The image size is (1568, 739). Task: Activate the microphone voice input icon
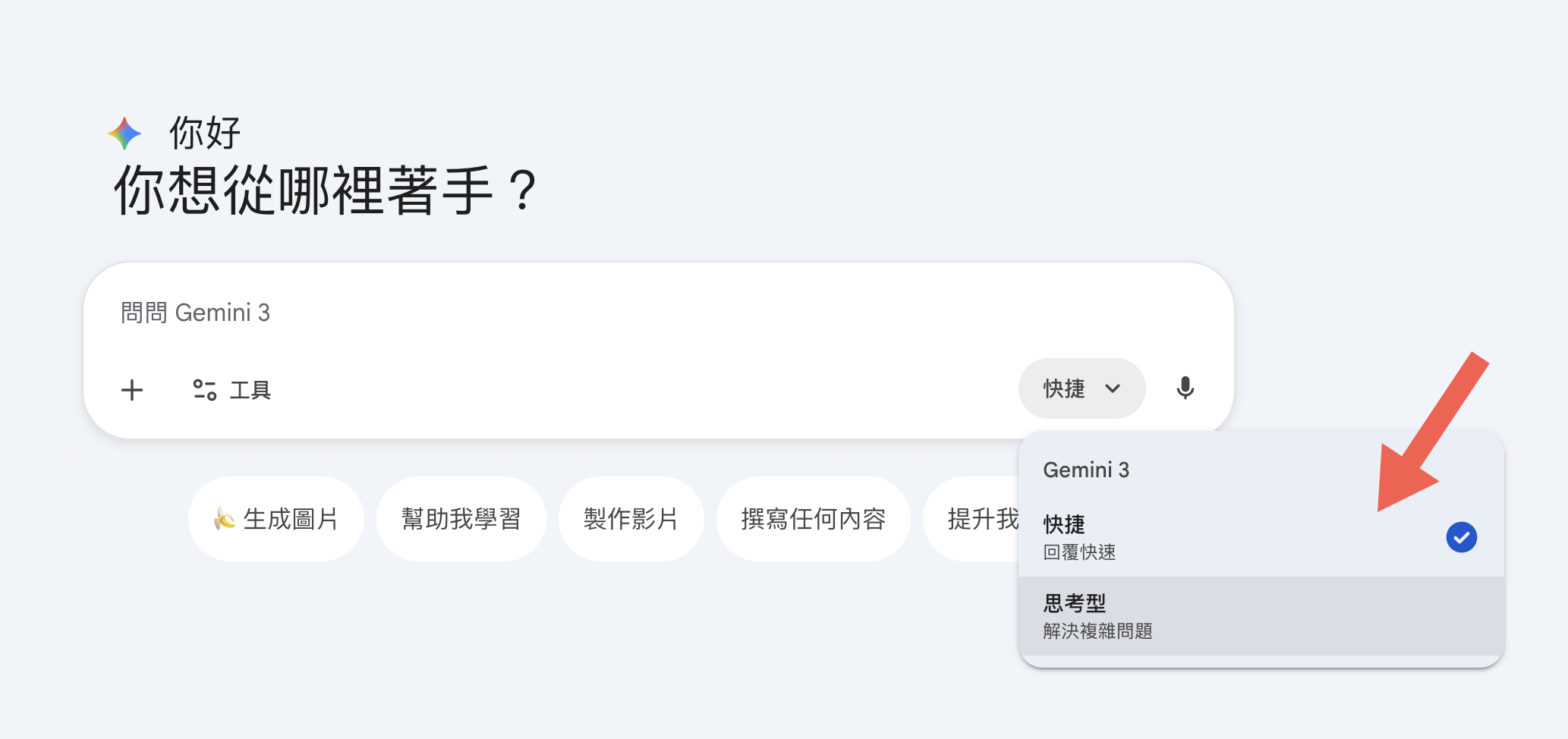[x=1185, y=388]
